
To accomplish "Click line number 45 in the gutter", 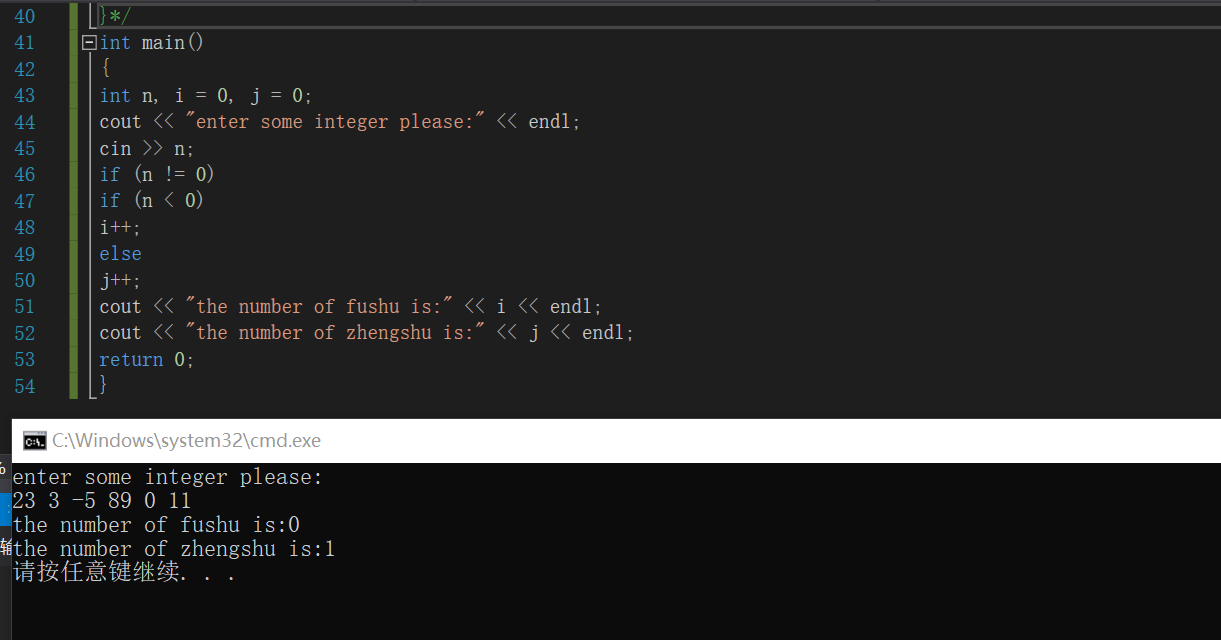I will [x=24, y=148].
